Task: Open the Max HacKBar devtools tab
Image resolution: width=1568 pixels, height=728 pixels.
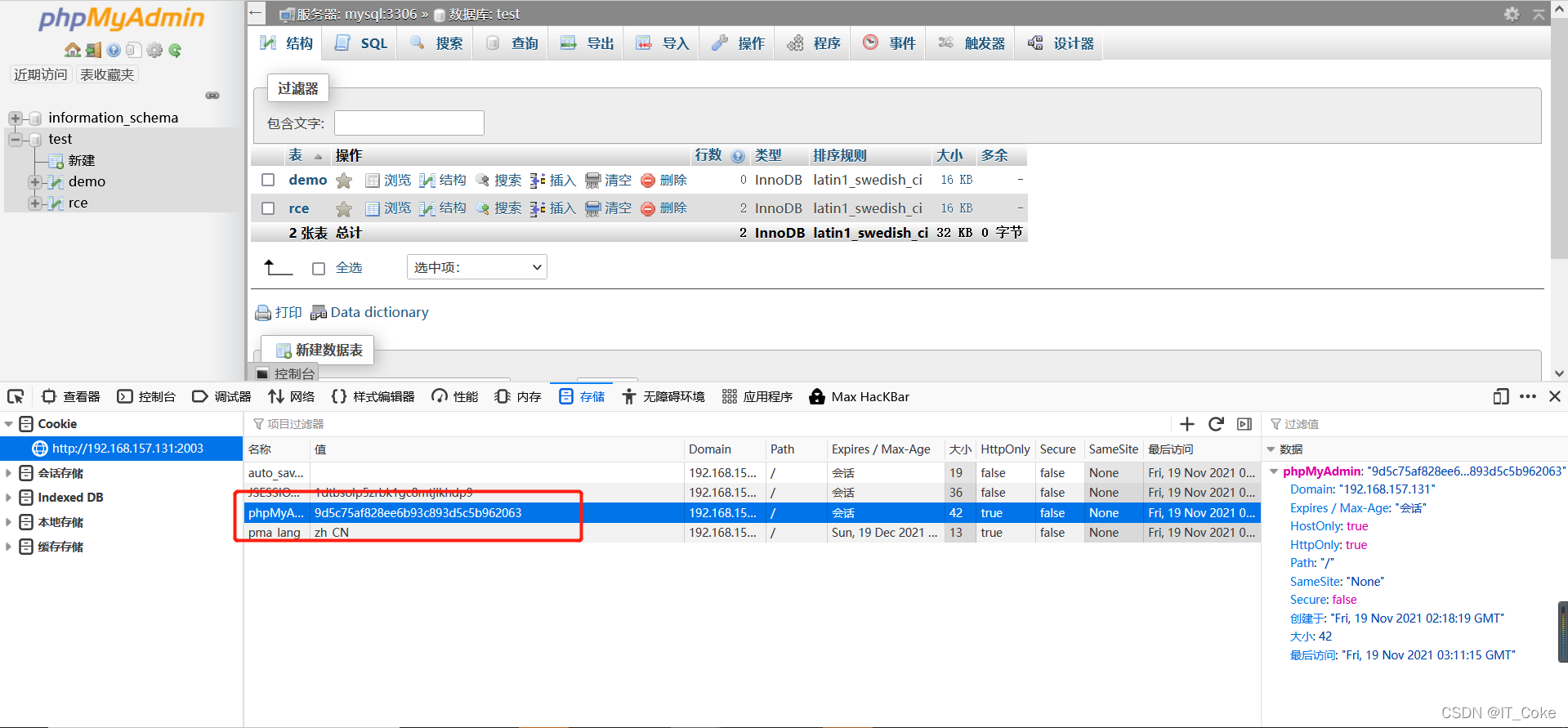Action: (859, 396)
